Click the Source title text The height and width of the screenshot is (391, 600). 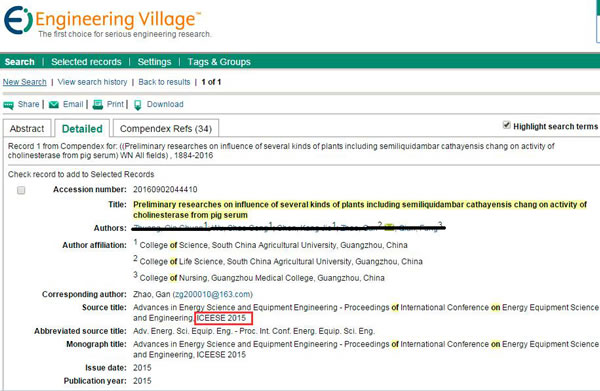coord(365,313)
